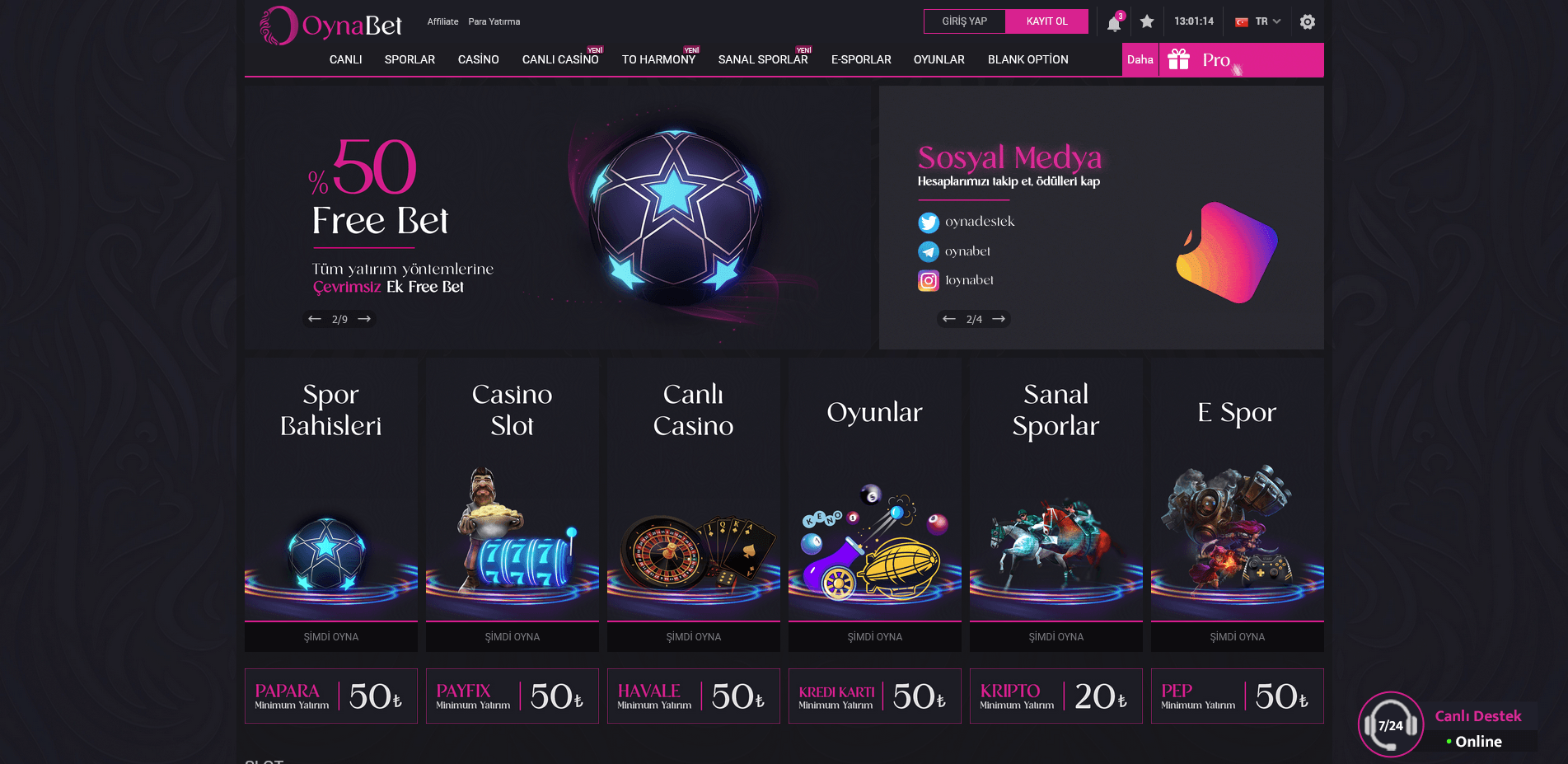Select the KRIPTO minimum deposit tile

pyautogui.click(x=1056, y=696)
